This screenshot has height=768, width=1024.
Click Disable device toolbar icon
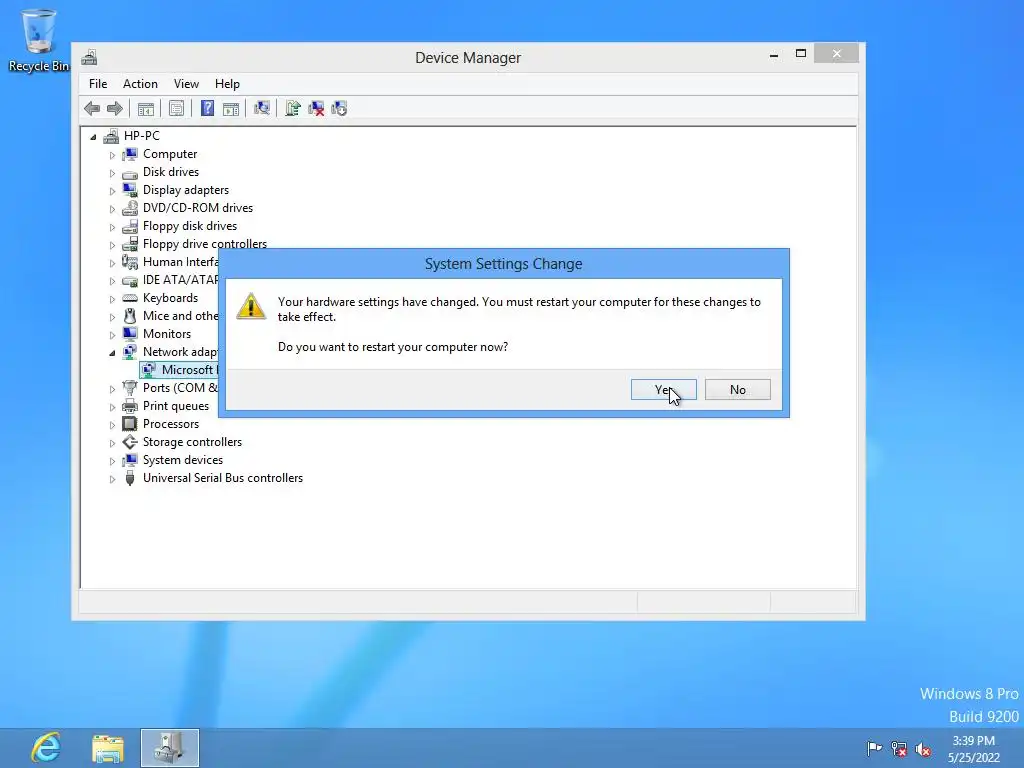click(x=339, y=108)
